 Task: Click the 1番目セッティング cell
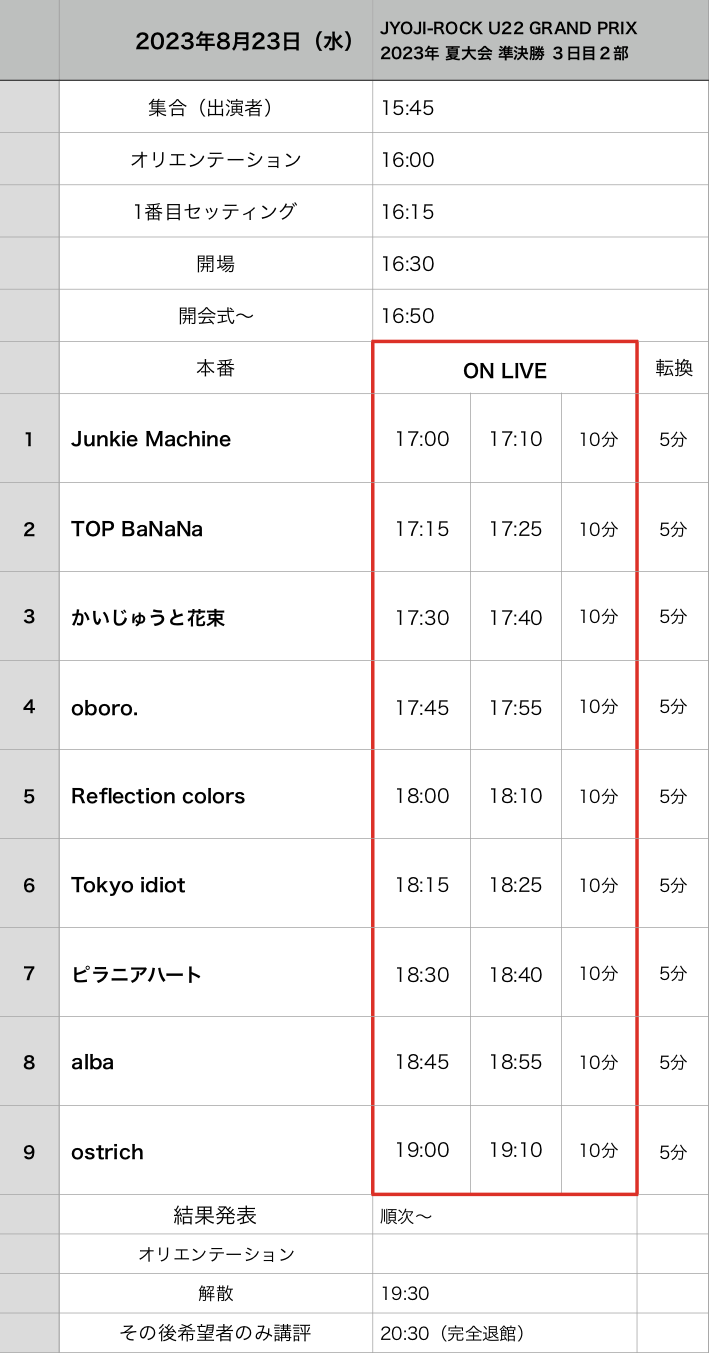[x=216, y=211]
